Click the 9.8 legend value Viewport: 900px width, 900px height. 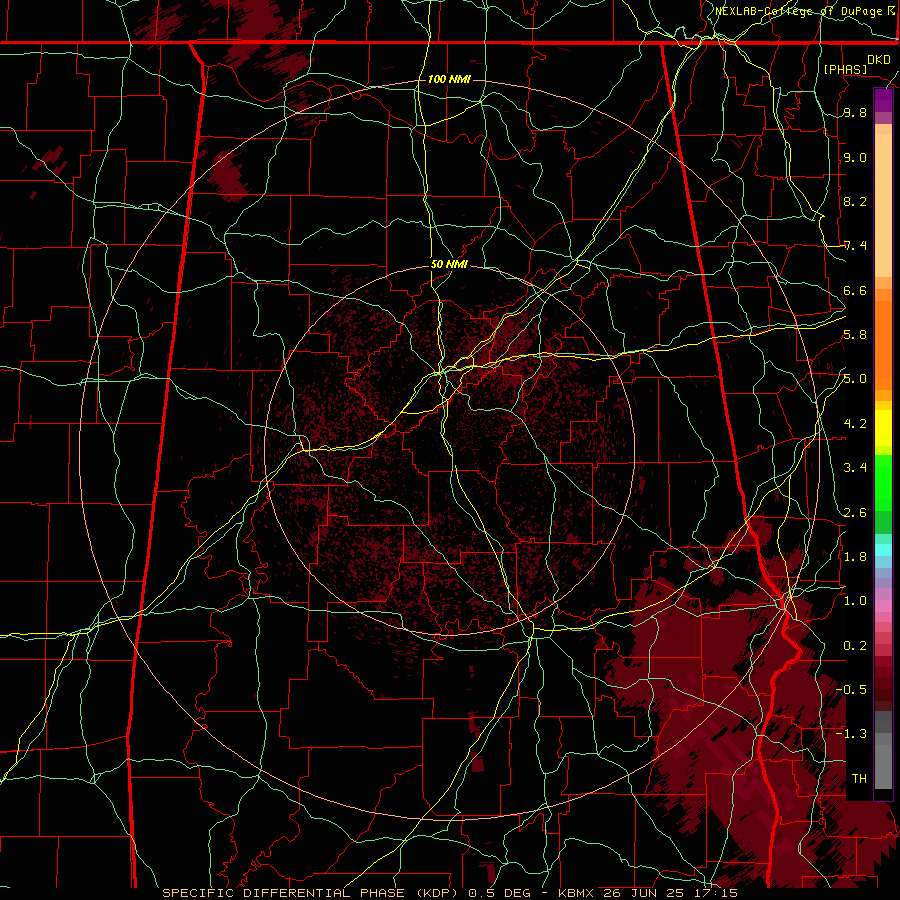tap(855, 113)
